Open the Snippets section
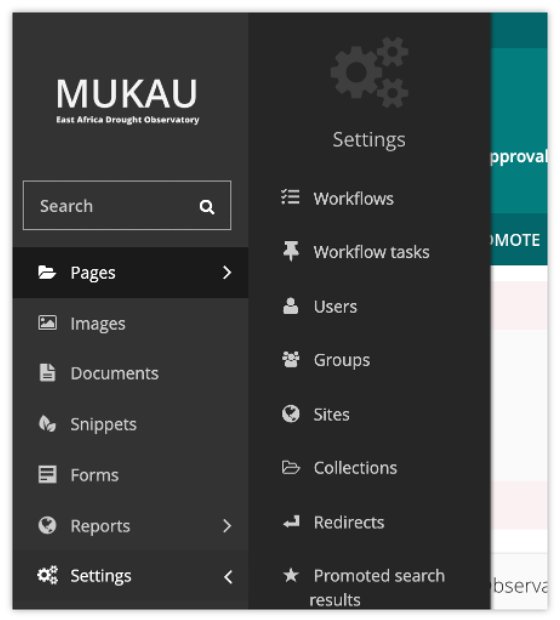560x620 pixels. click(x=131, y=424)
